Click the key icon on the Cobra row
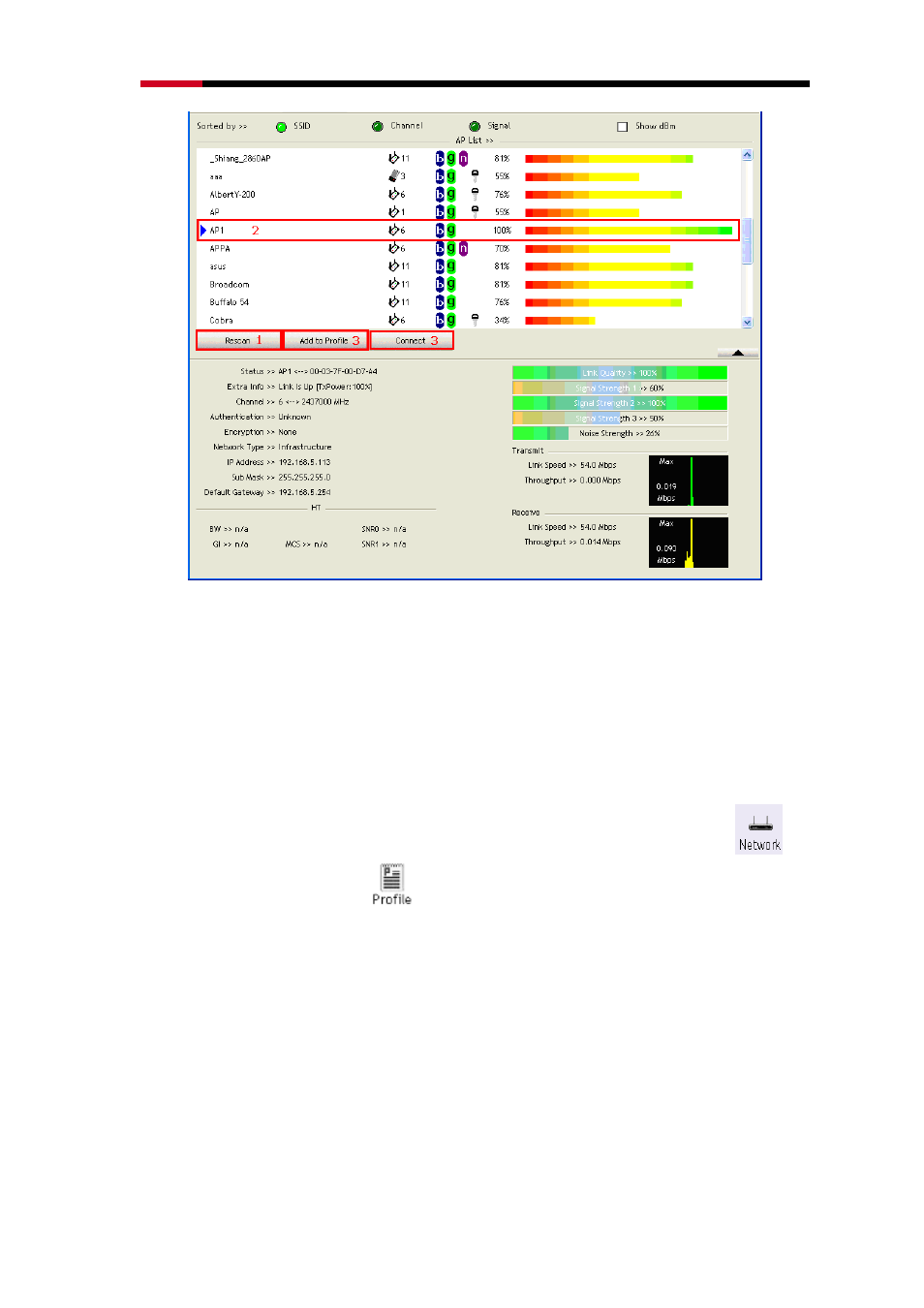Viewport: 924px width, 1308px height. (475, 320)
